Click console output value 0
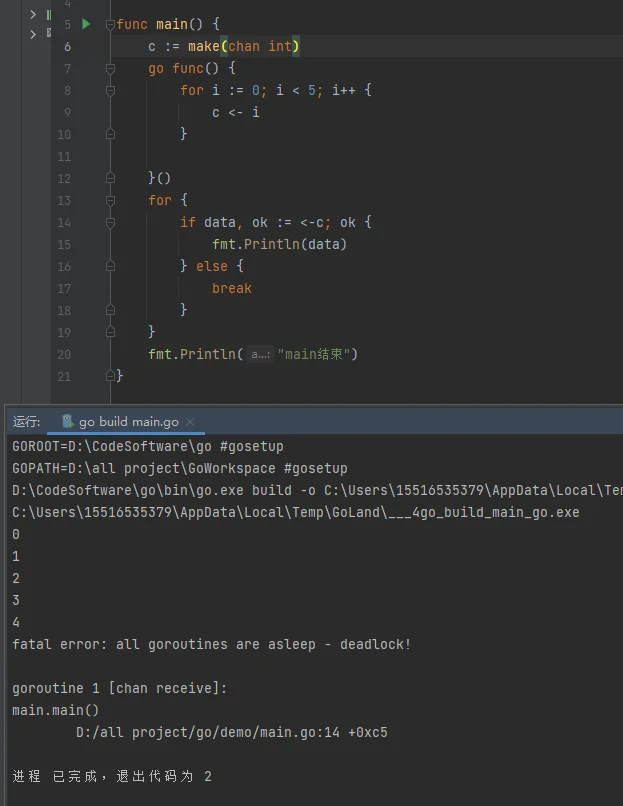The height and width of the screenshot is (806, 623). click(16, 535)
